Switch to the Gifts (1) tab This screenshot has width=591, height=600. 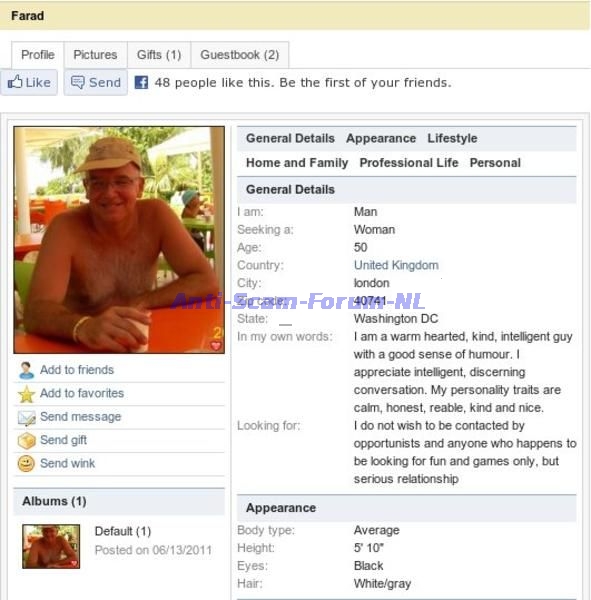tap(159, 55)
